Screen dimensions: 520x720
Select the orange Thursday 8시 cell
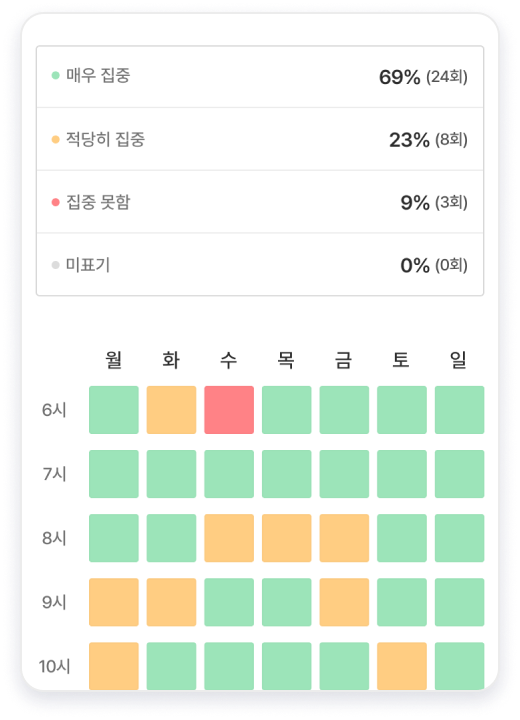pos(287,538)
